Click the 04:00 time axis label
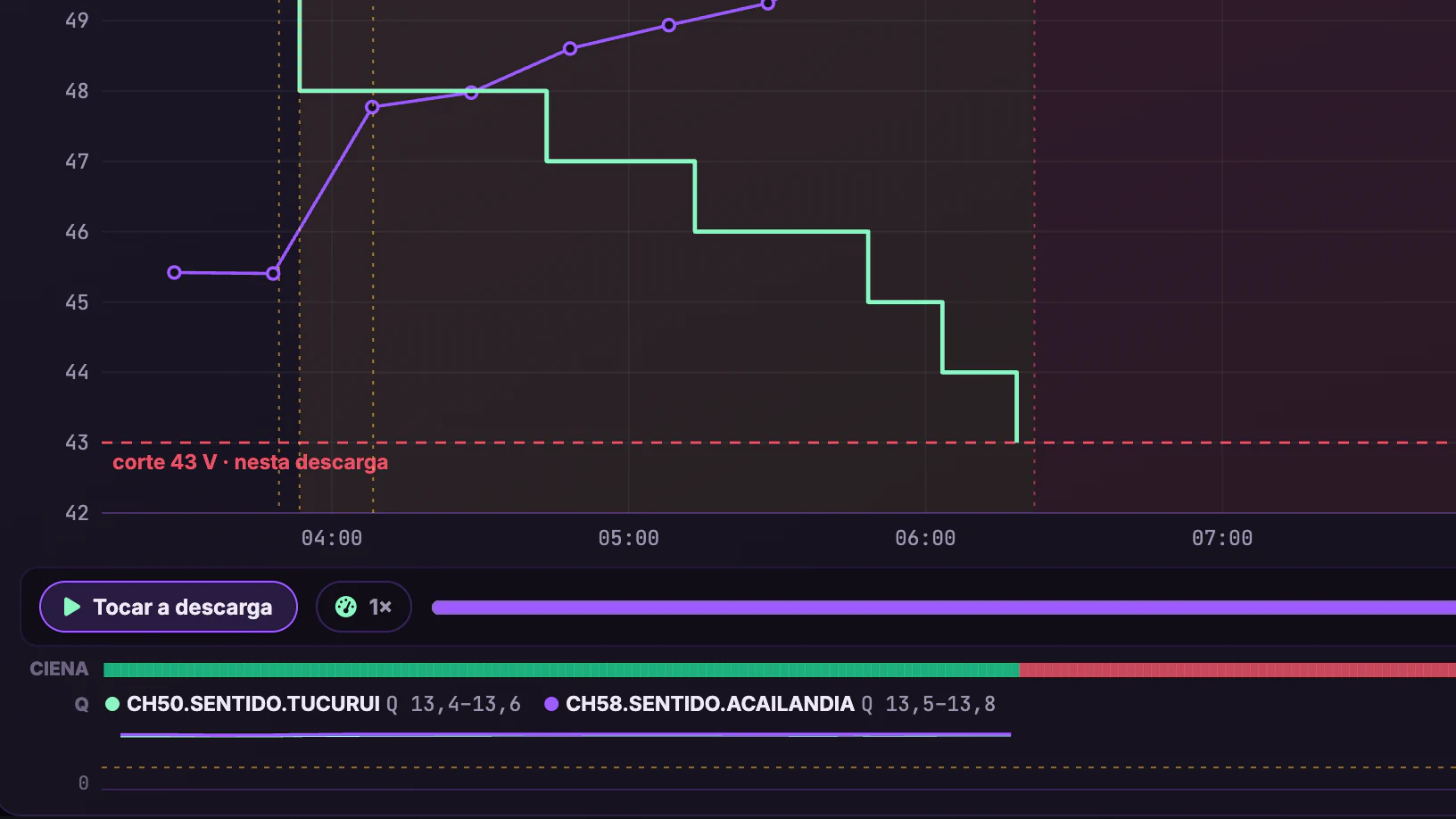Image resolution: width=1456 pixels, height=819 pixels. pyautogui.click(x=332, y=538)
